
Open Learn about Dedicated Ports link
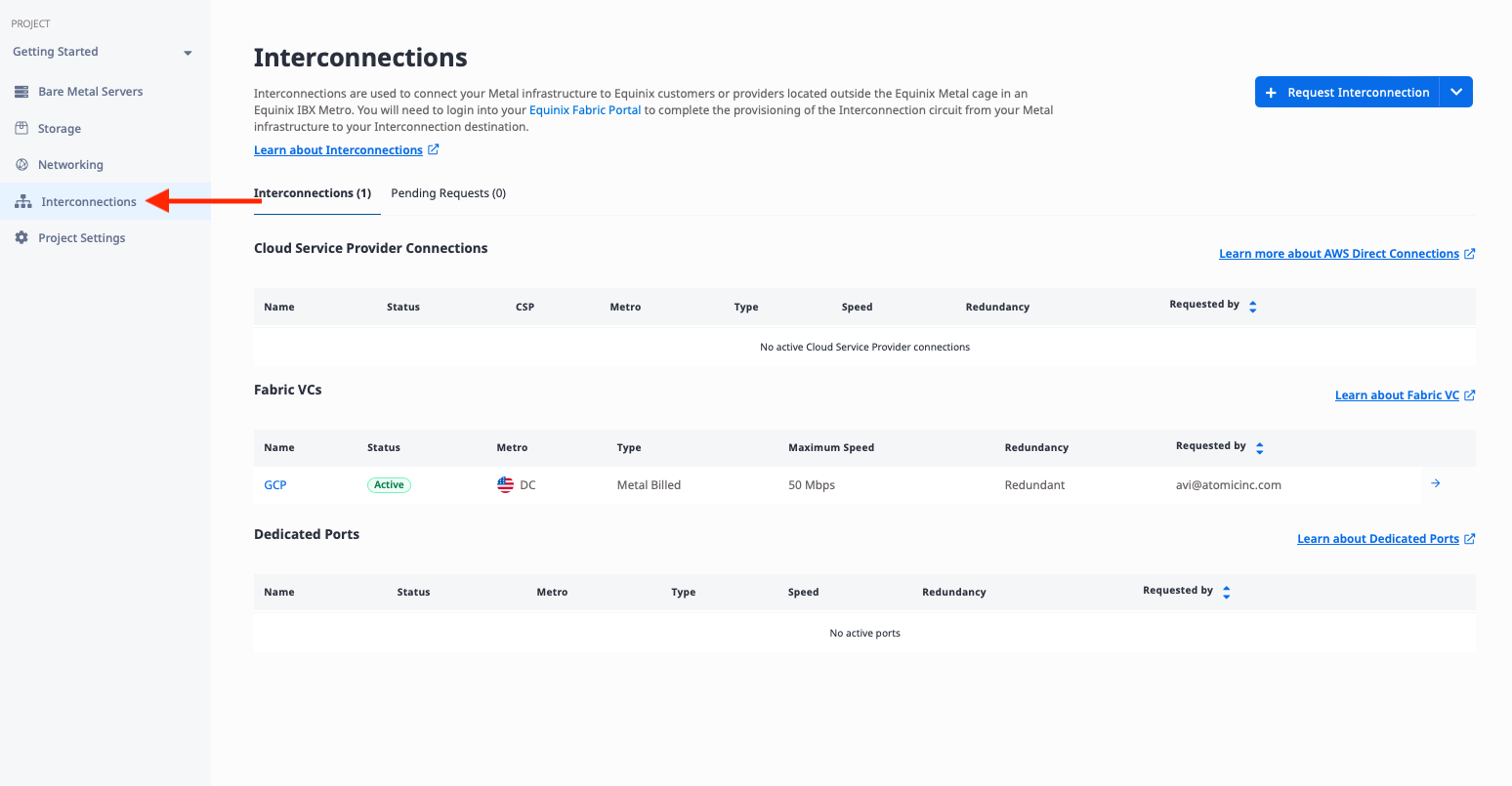(1378, 539)
